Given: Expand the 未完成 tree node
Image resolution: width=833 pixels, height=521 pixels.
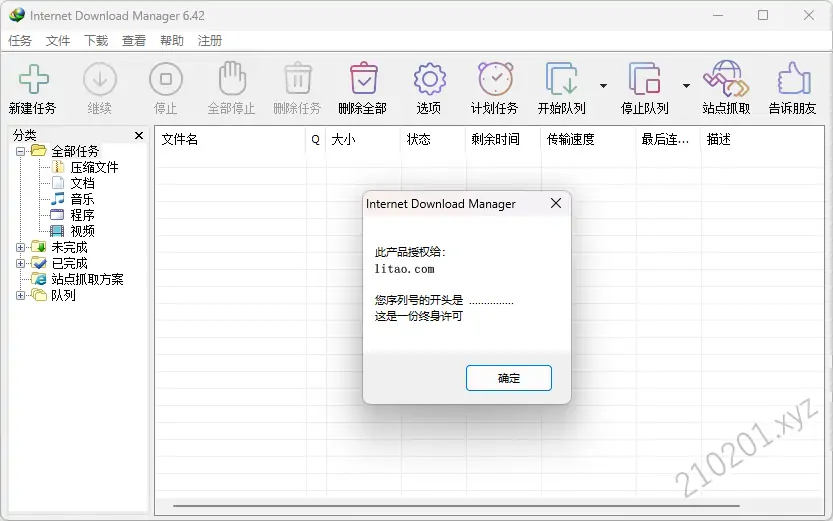Looking at the screenshot, I should point(20,247).
